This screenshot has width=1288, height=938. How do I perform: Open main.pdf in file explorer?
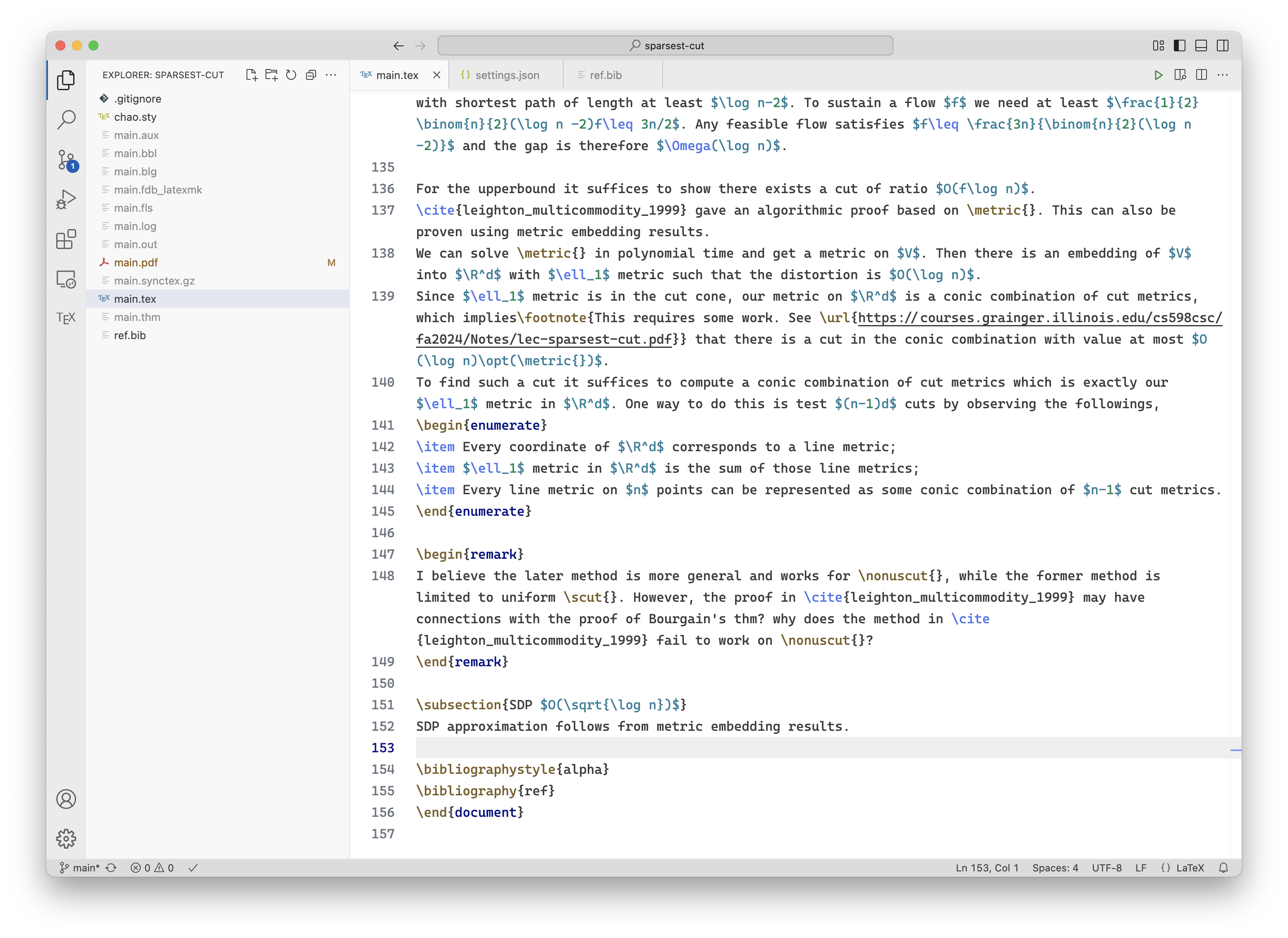(136, 262)
